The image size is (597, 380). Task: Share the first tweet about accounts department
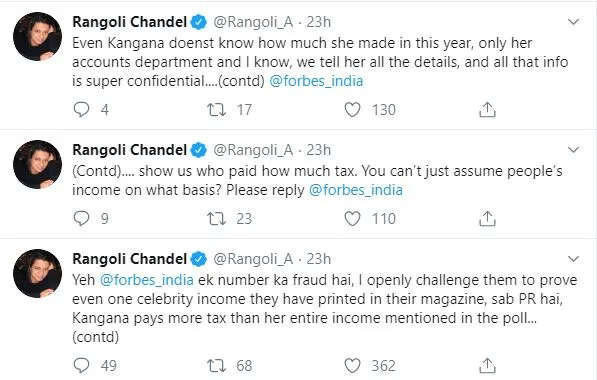487,110
